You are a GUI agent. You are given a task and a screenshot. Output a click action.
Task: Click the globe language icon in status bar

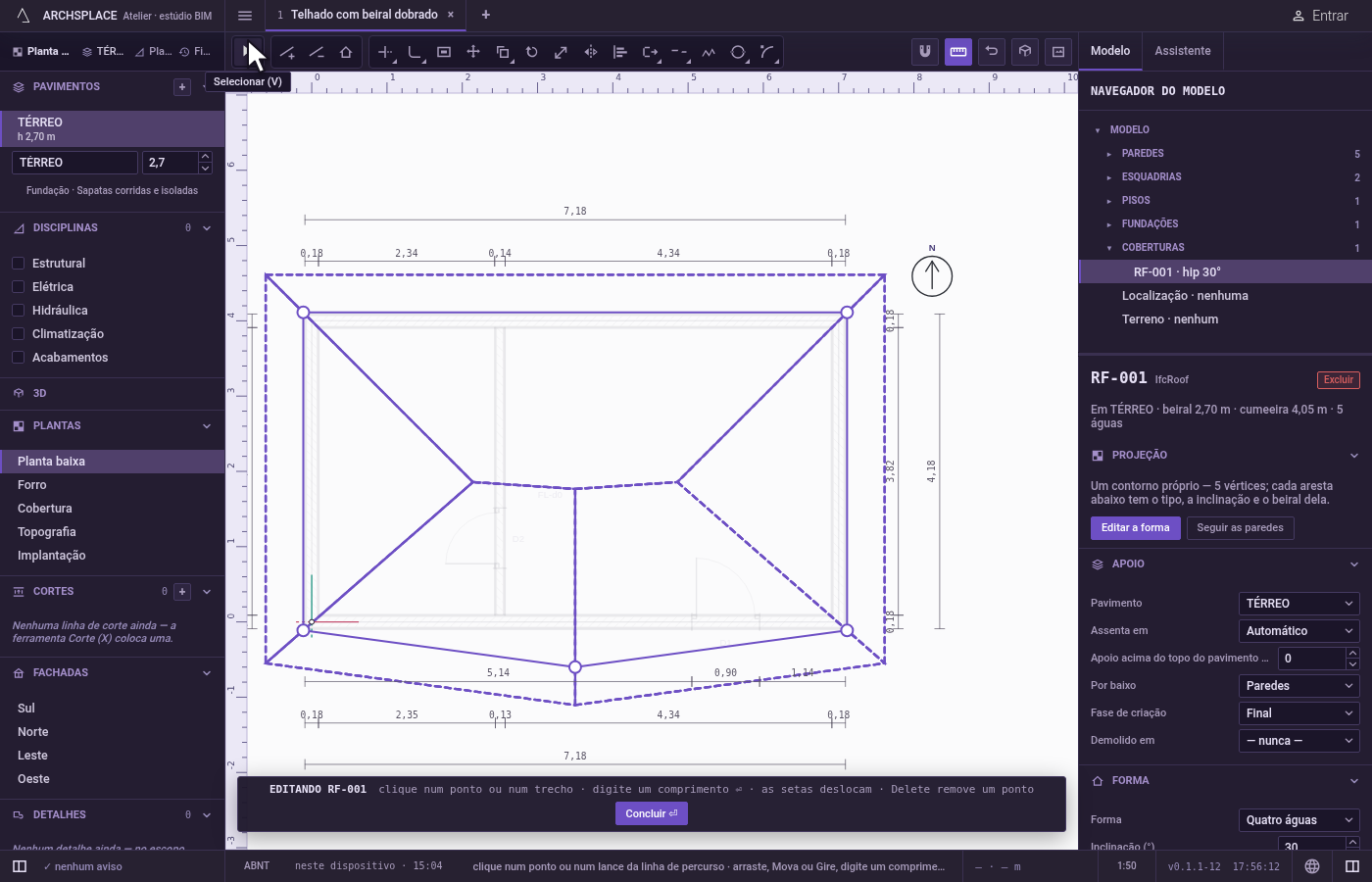tap(1312, 866)
